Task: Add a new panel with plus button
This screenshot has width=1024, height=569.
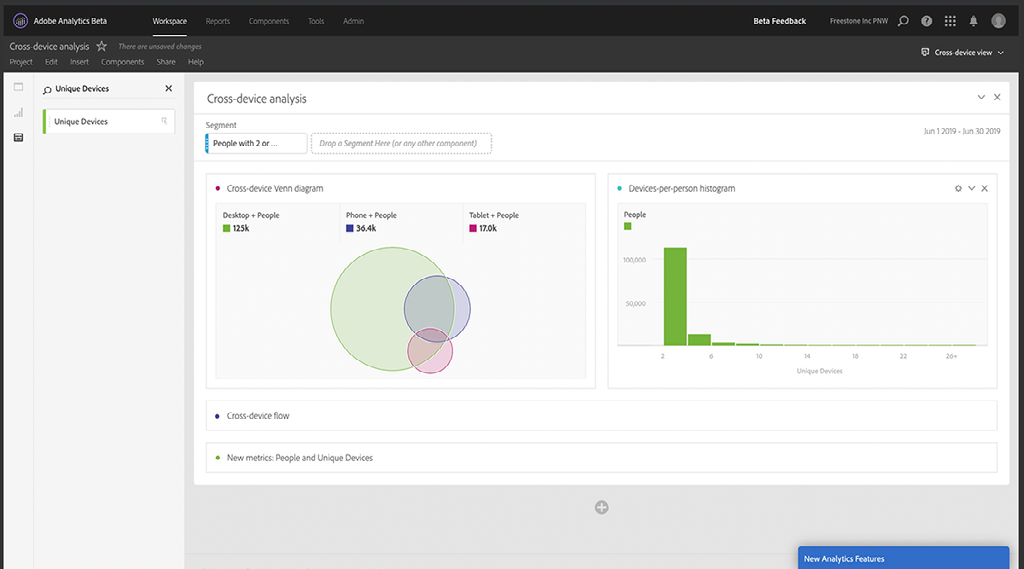Action: 601,508
